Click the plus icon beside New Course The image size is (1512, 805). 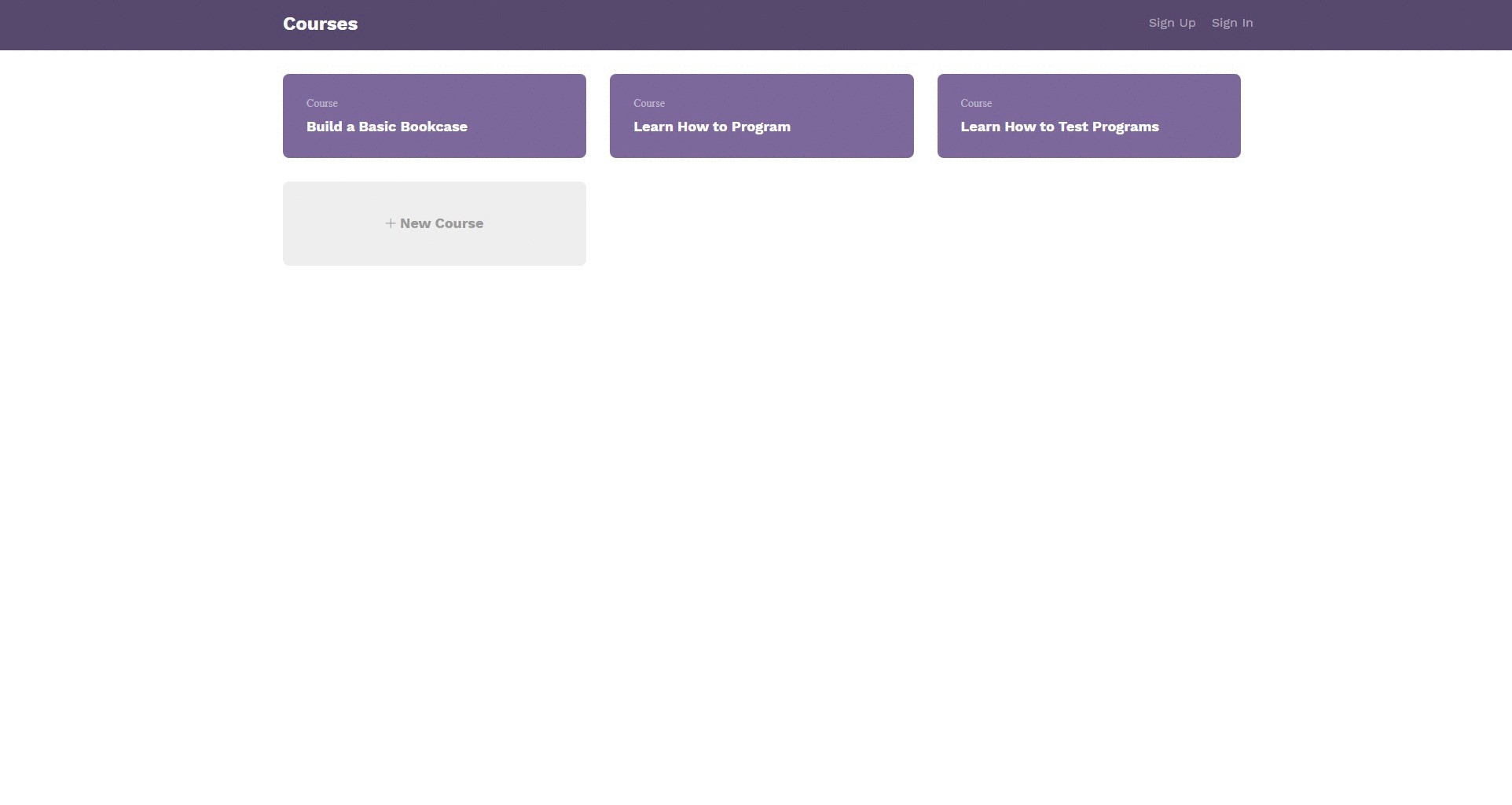click(x=390, y=224)
